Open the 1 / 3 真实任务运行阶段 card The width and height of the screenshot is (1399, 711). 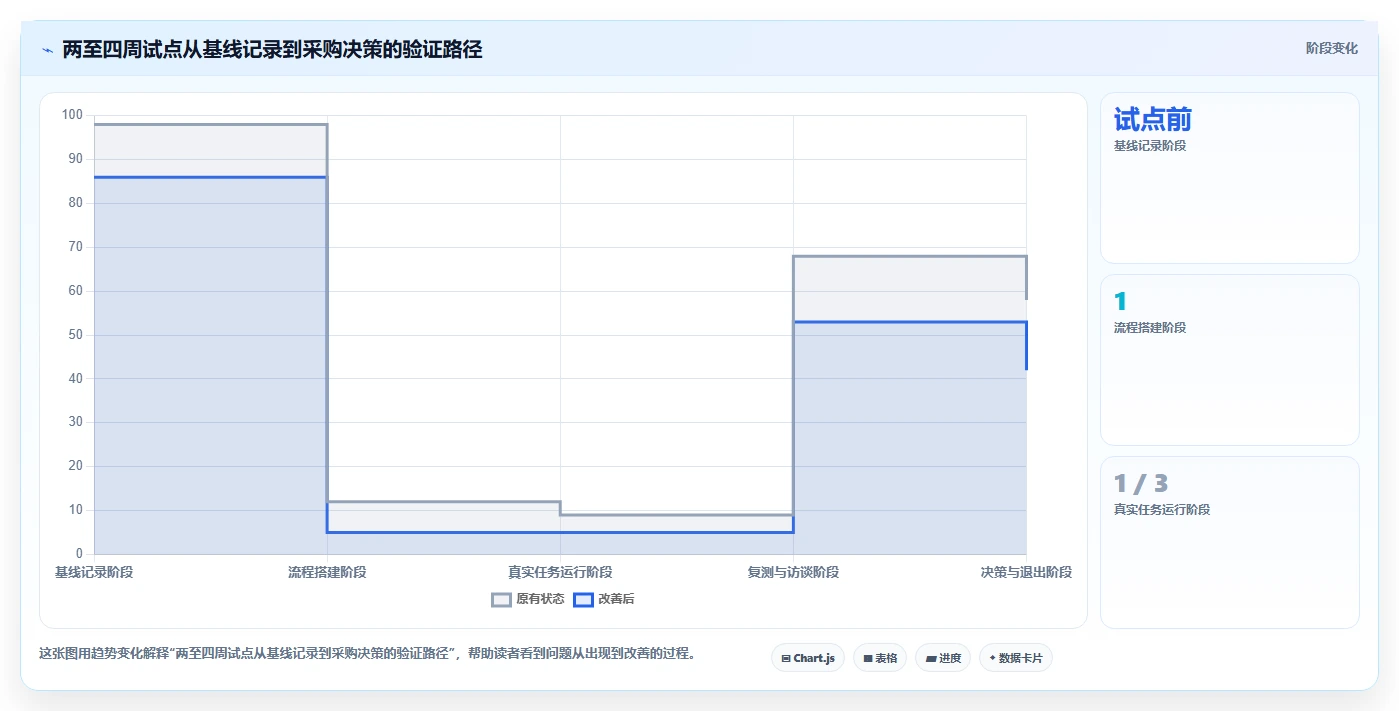[1230, 542]
